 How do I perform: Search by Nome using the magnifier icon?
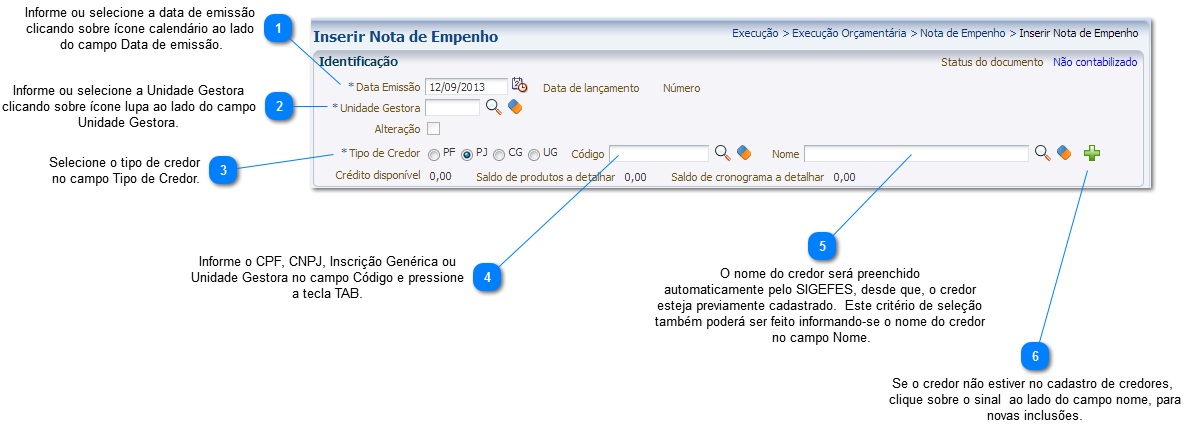[1042, 153]
